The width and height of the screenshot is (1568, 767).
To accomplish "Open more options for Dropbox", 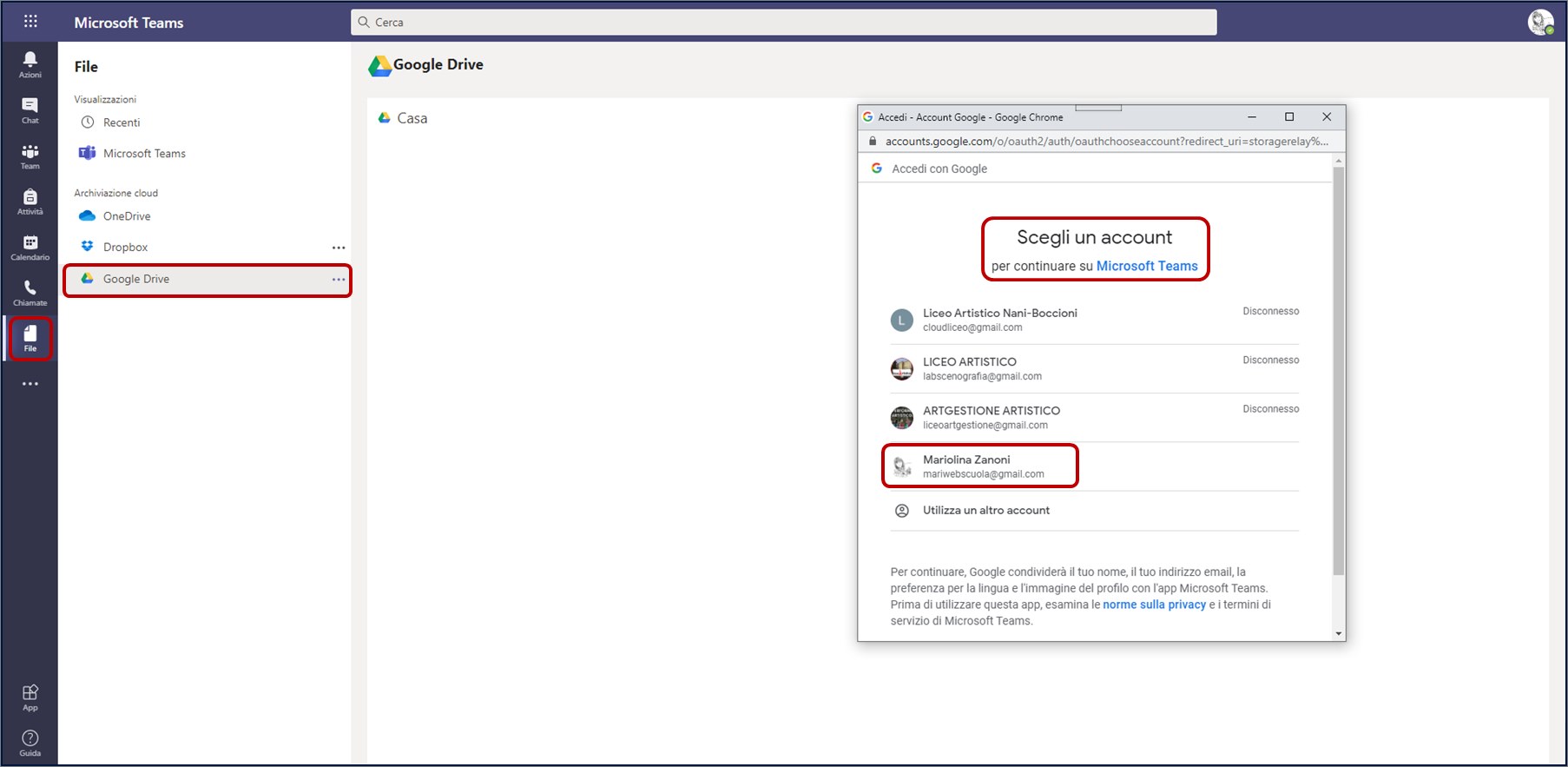I will (x=339, y=248).
